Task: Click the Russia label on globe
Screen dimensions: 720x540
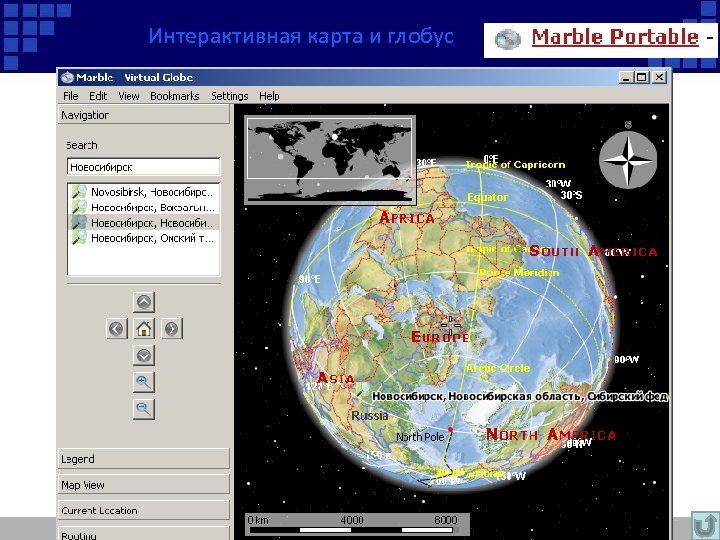Action: (370, 416)
